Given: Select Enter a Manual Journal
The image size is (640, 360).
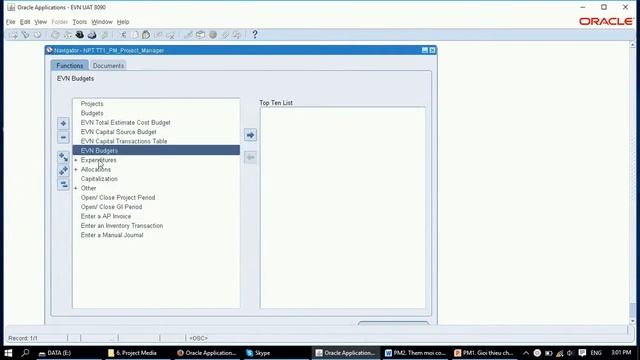Looking at the screenshot, I should coord(112,236).
